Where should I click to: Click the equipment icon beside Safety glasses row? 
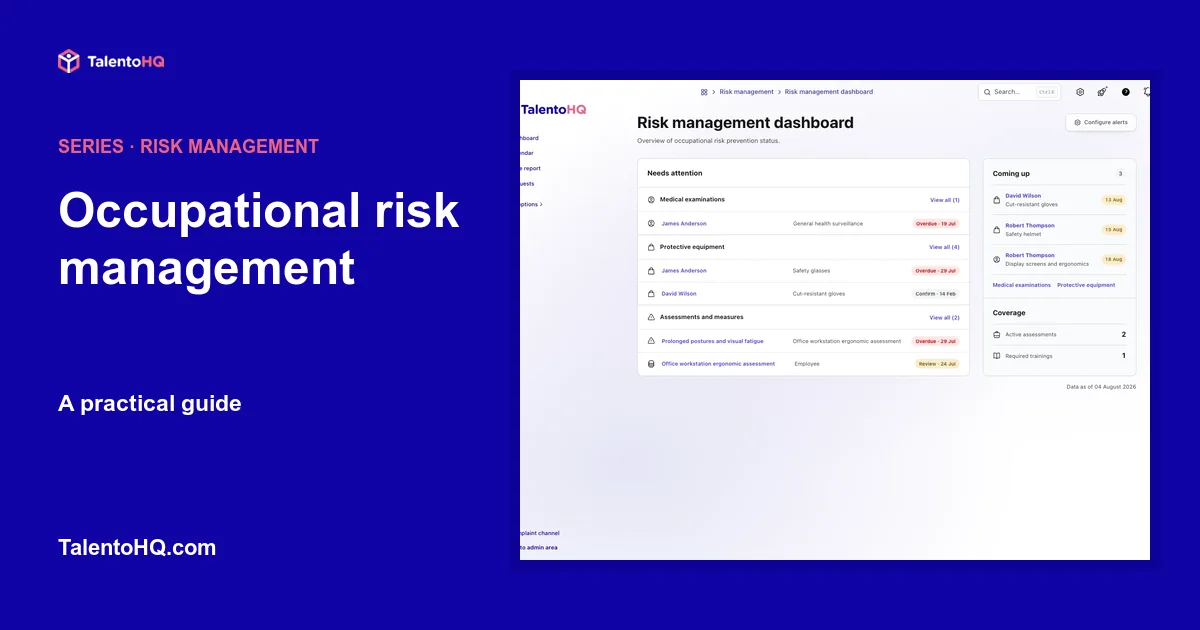(x=651, y=271)
